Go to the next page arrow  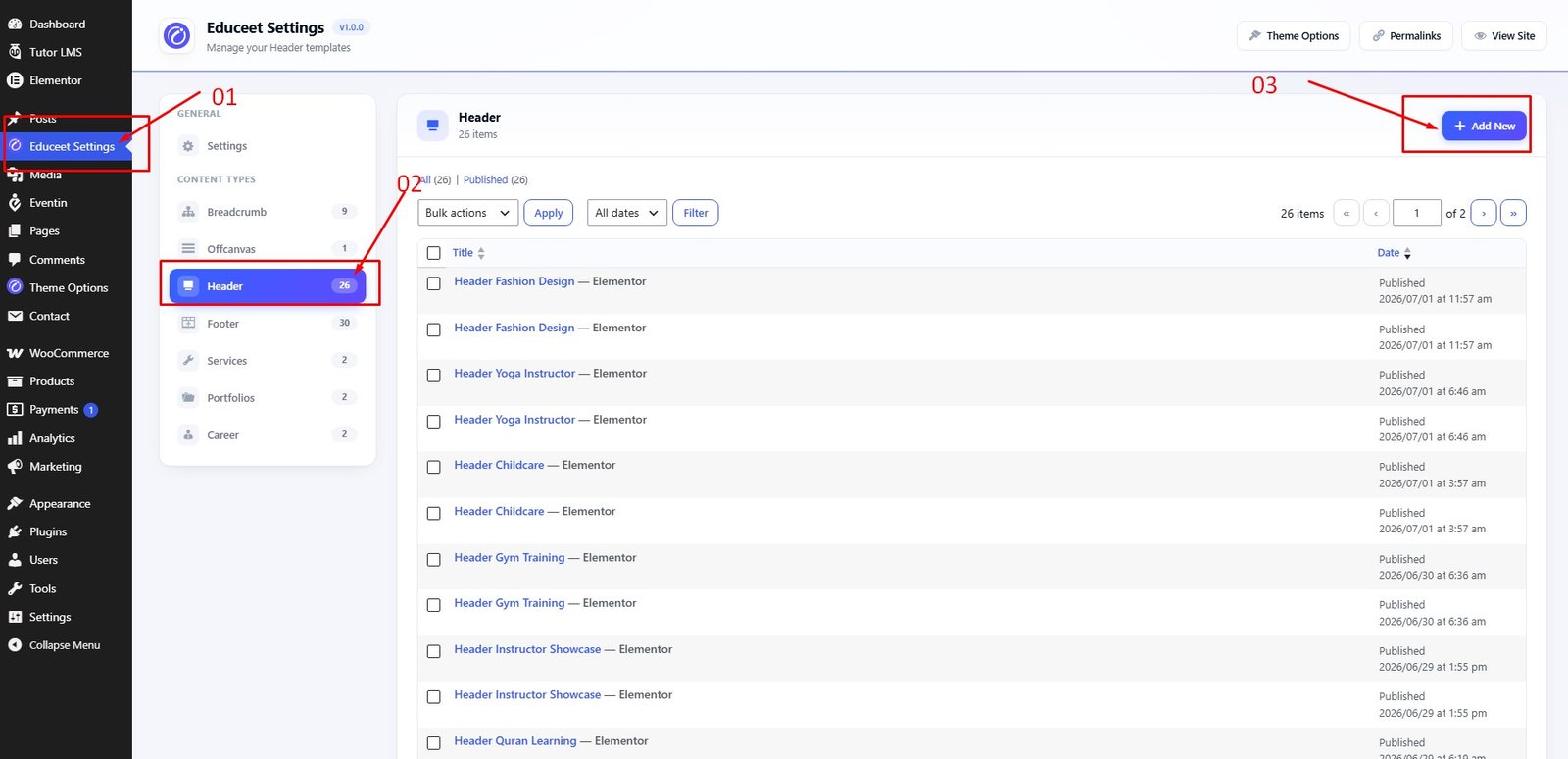tap(1484, 213)
